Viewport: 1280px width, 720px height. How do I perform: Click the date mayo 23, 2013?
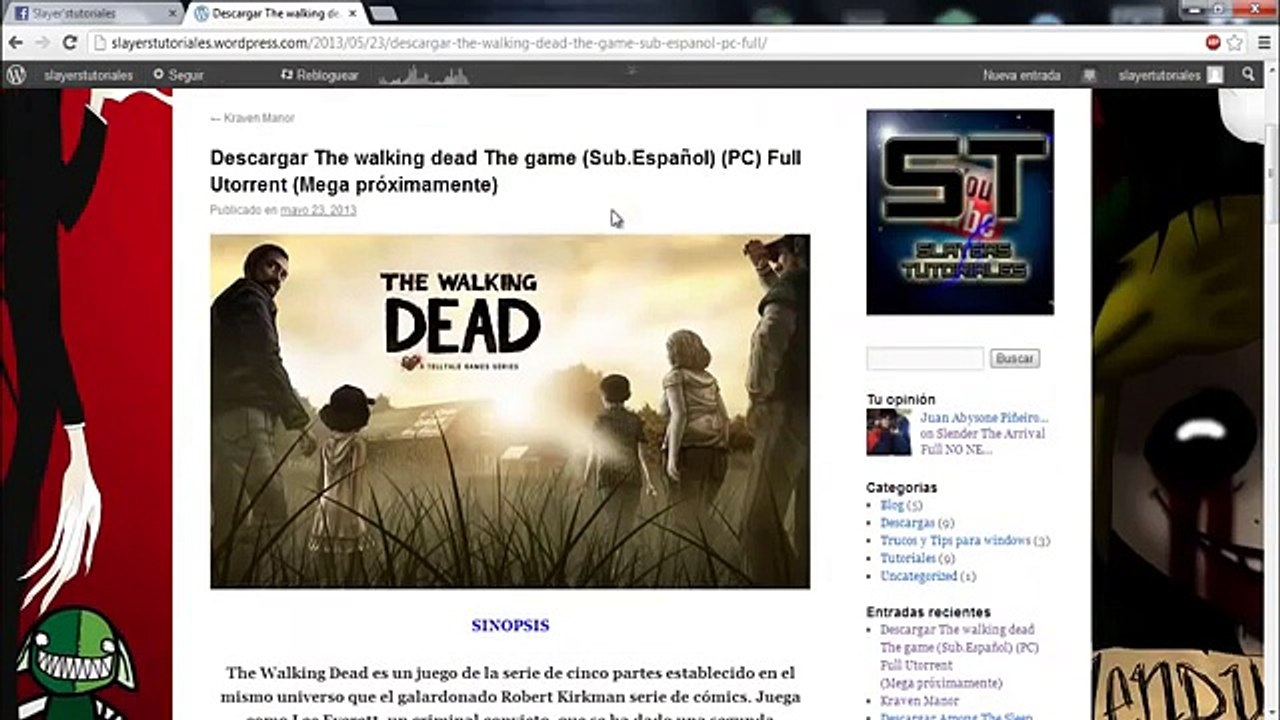click(318, 210)
